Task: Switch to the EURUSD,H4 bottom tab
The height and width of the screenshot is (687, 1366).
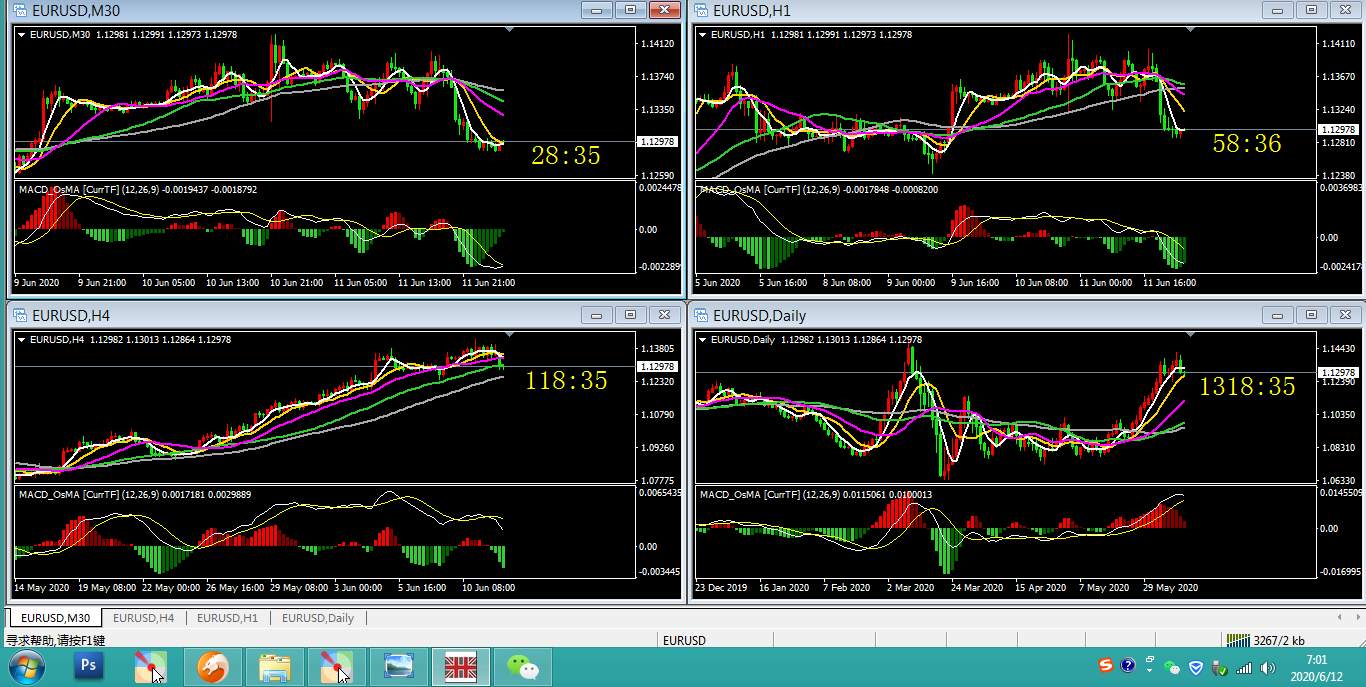Action: 142,618
